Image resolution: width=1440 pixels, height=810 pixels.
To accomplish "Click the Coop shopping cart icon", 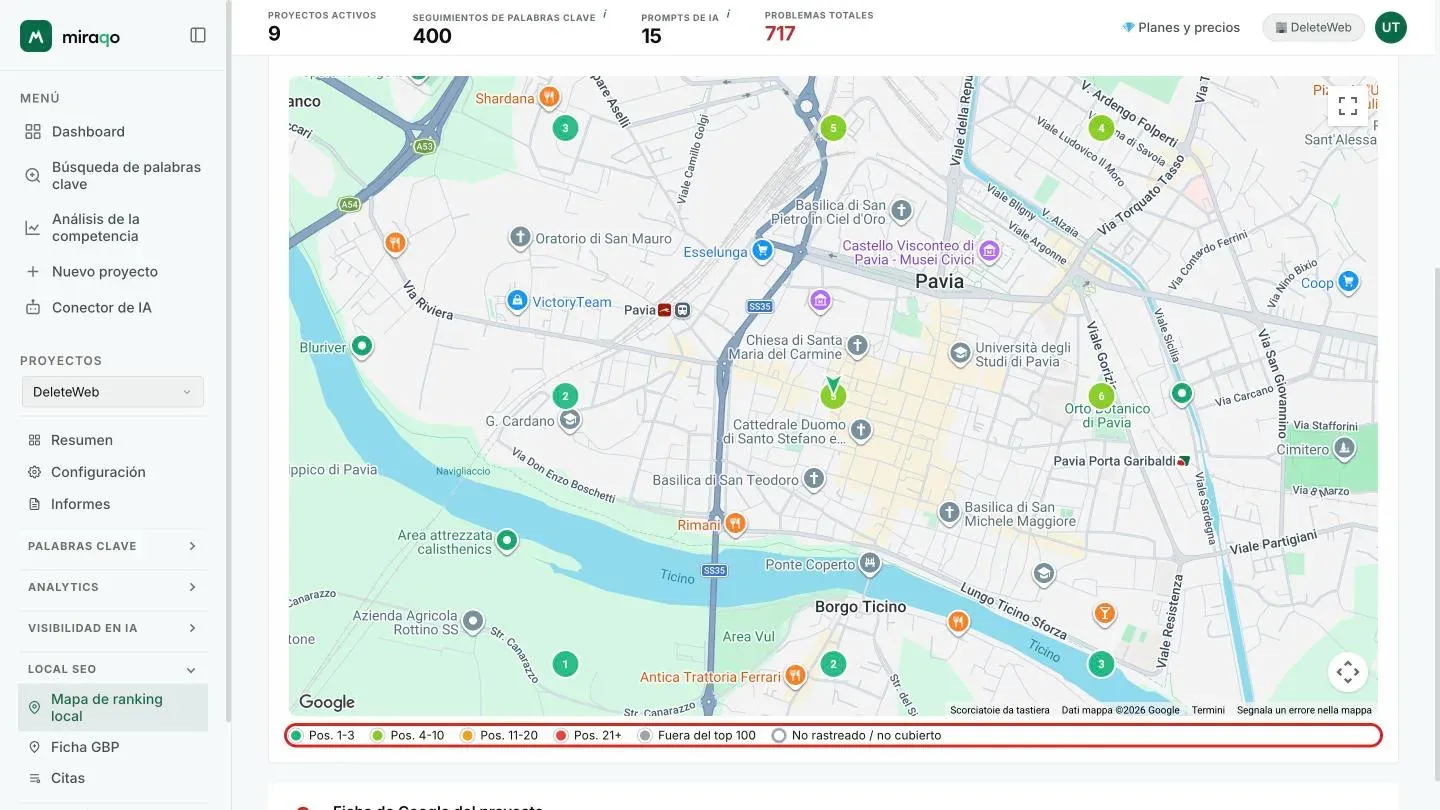I will coord(1348,282).
